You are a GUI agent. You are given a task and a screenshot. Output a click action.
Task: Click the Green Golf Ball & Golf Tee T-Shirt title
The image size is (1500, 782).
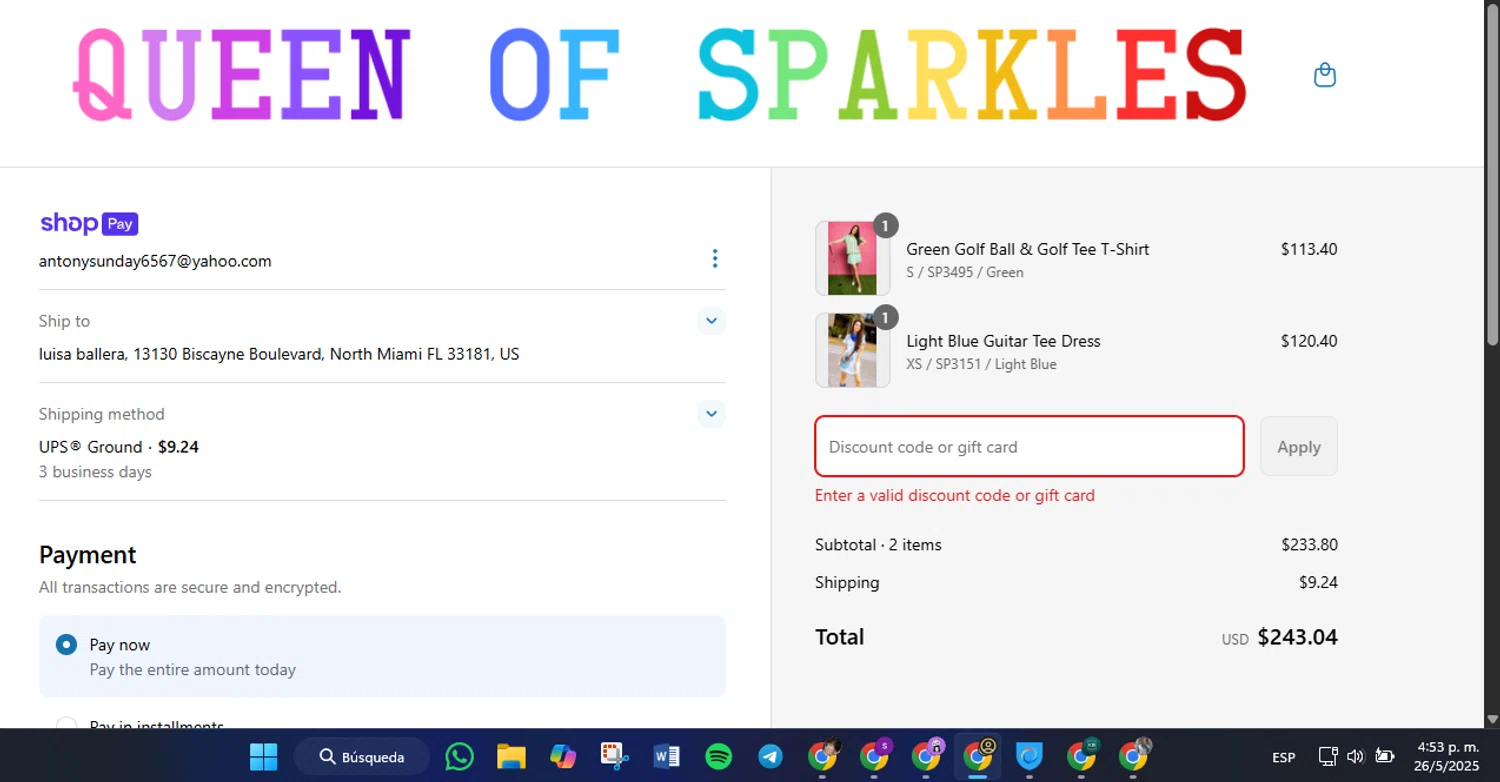click(x=1028, y=249)
